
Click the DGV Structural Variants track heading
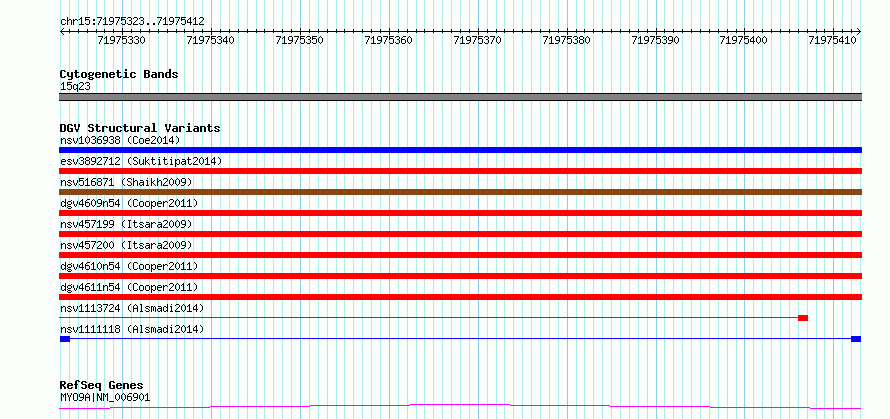pyautogui.click(x=140, y=128)
